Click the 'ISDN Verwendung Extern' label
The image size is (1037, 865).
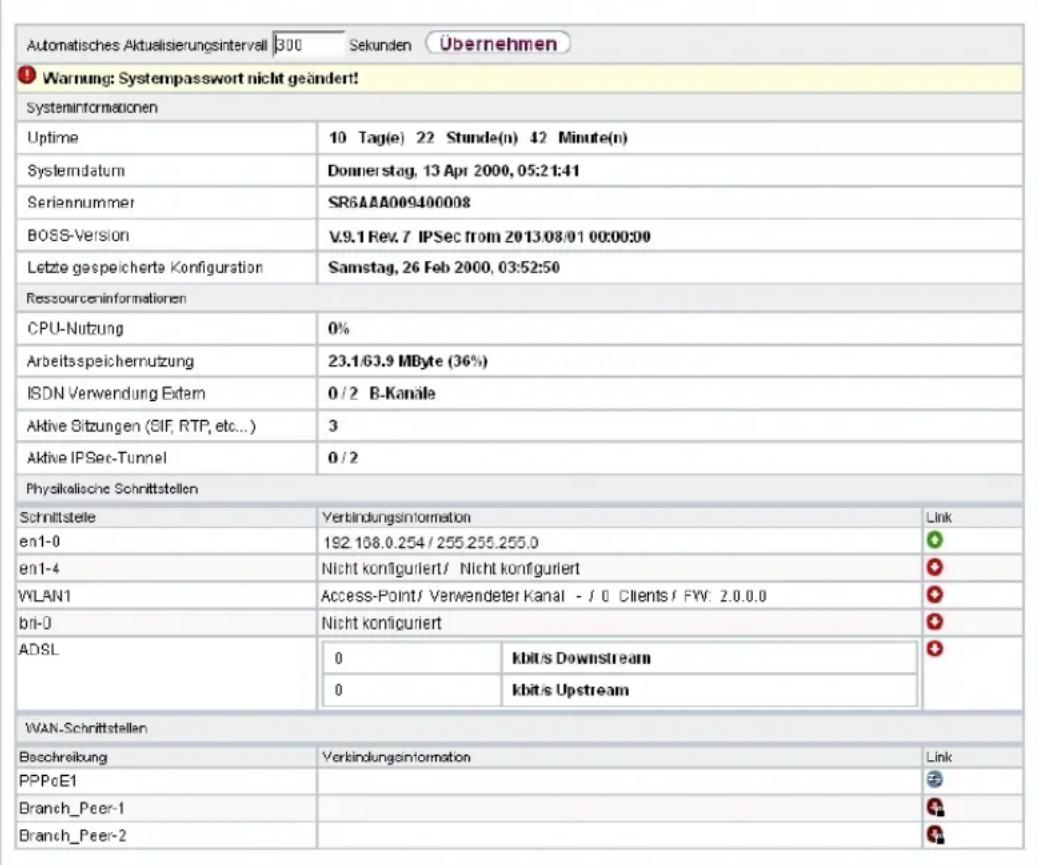click(116, 393)
